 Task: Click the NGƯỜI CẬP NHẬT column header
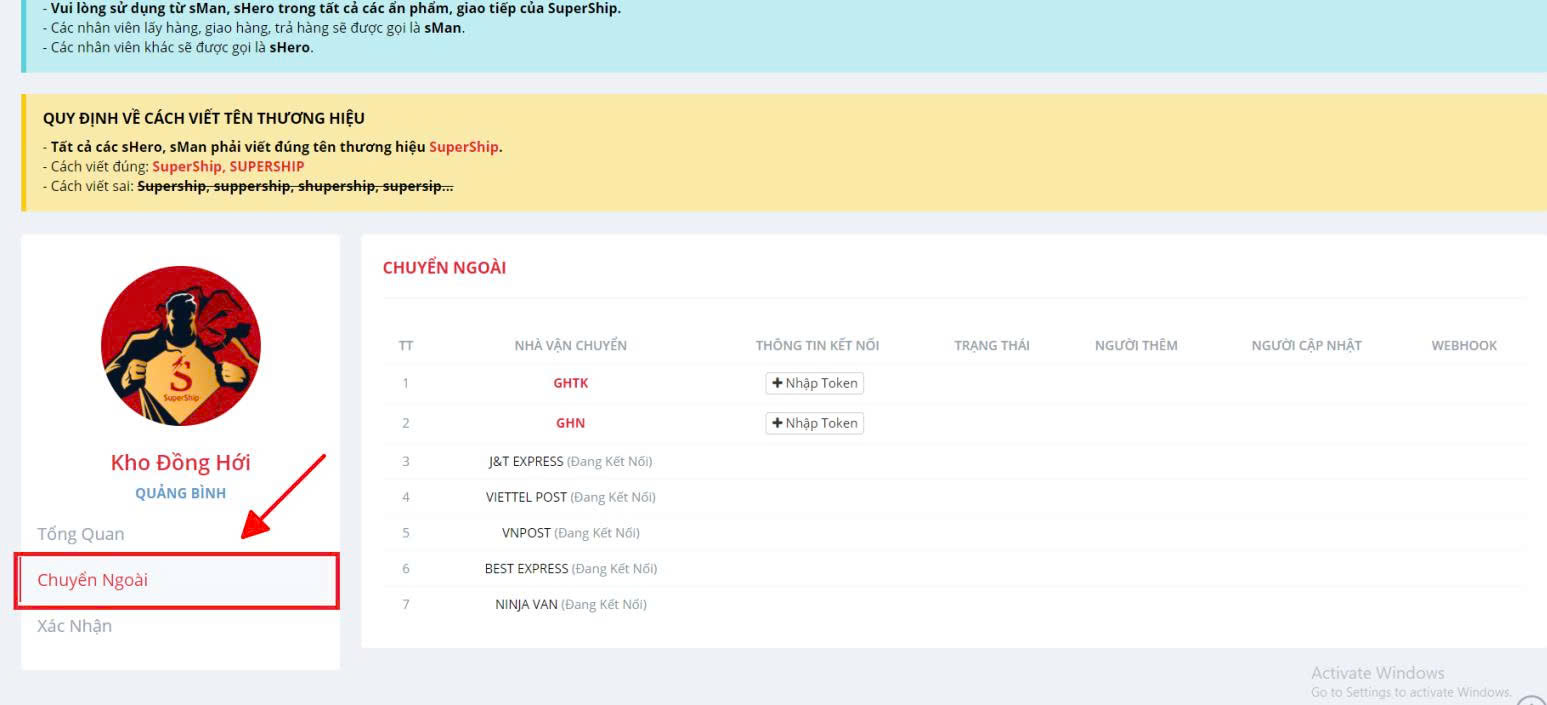coord(1307,346)
